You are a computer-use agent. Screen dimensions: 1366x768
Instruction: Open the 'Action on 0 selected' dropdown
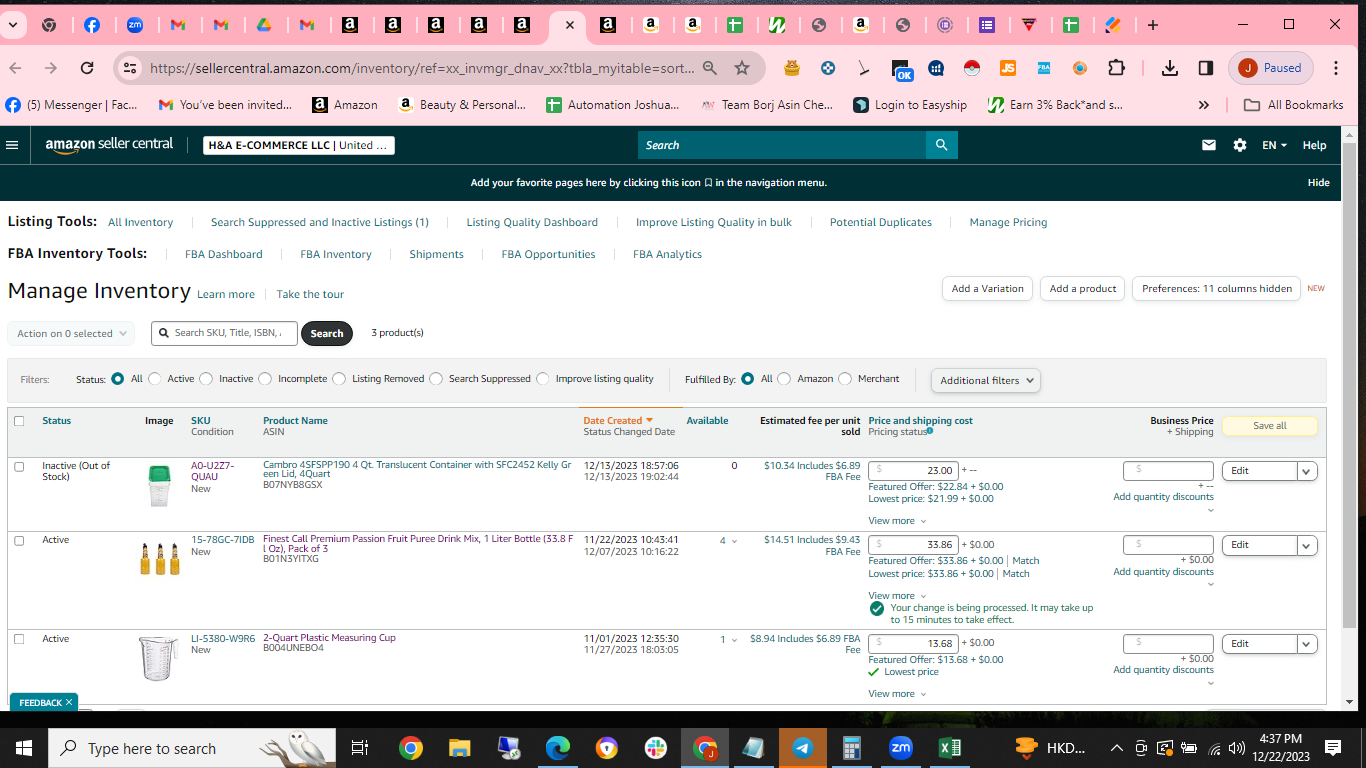(71, 333)
